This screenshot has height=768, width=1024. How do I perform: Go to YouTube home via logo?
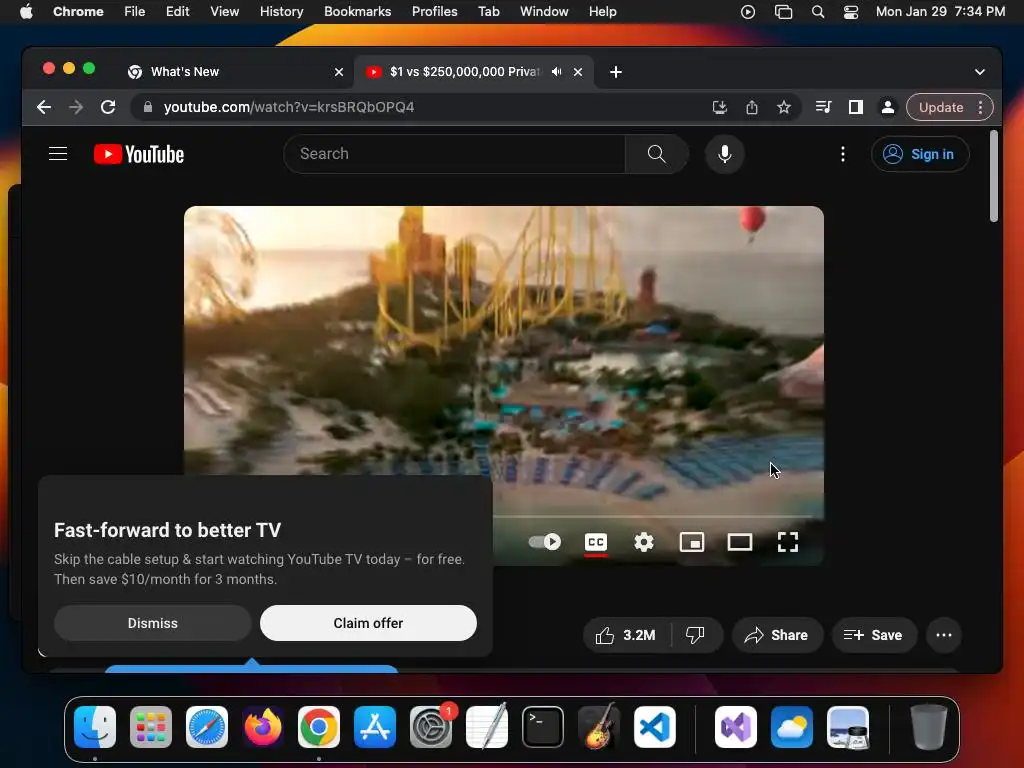[139, 154]
